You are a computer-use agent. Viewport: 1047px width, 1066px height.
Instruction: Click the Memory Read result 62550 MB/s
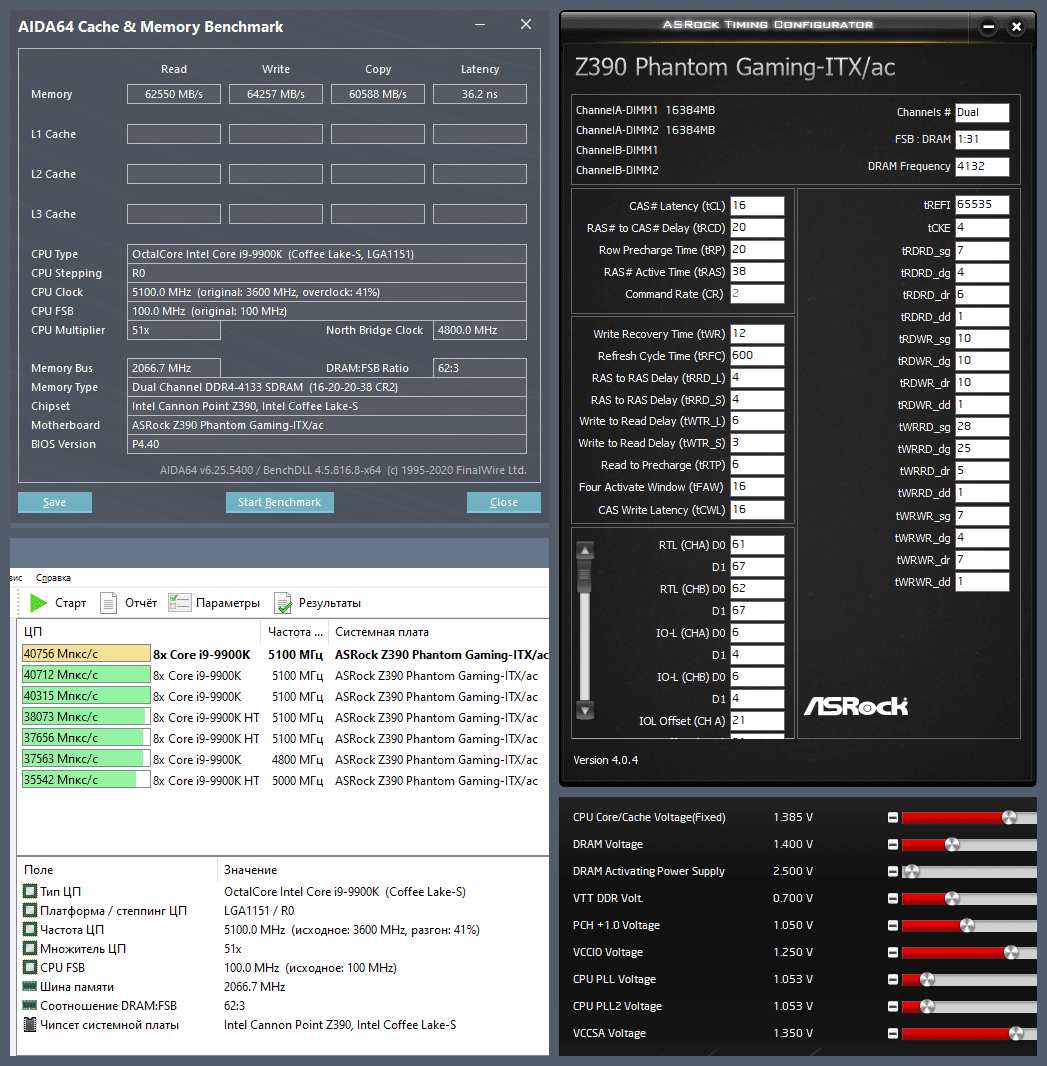click(174, 94)
